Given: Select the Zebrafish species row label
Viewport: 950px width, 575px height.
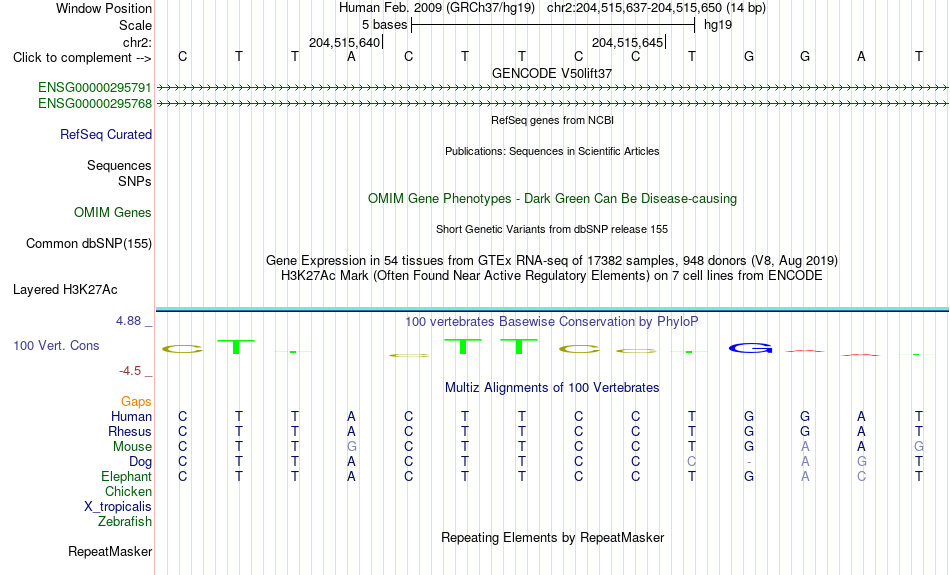Looking at the screenshot, I should [125, 522].
